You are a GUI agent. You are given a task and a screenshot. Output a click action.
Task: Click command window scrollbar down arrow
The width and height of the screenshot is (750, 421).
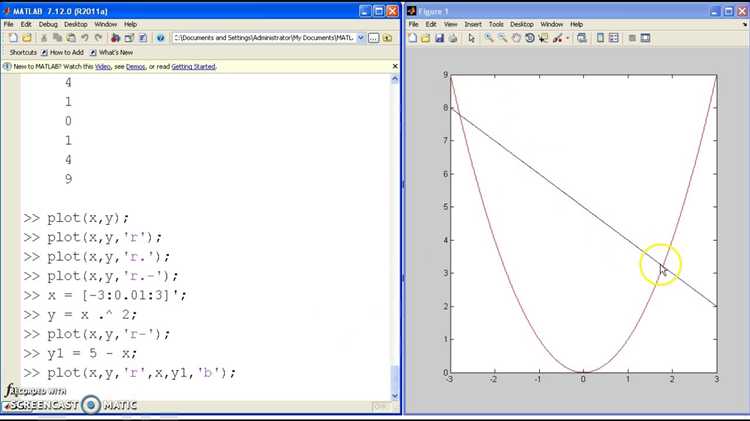pos(395,396)
